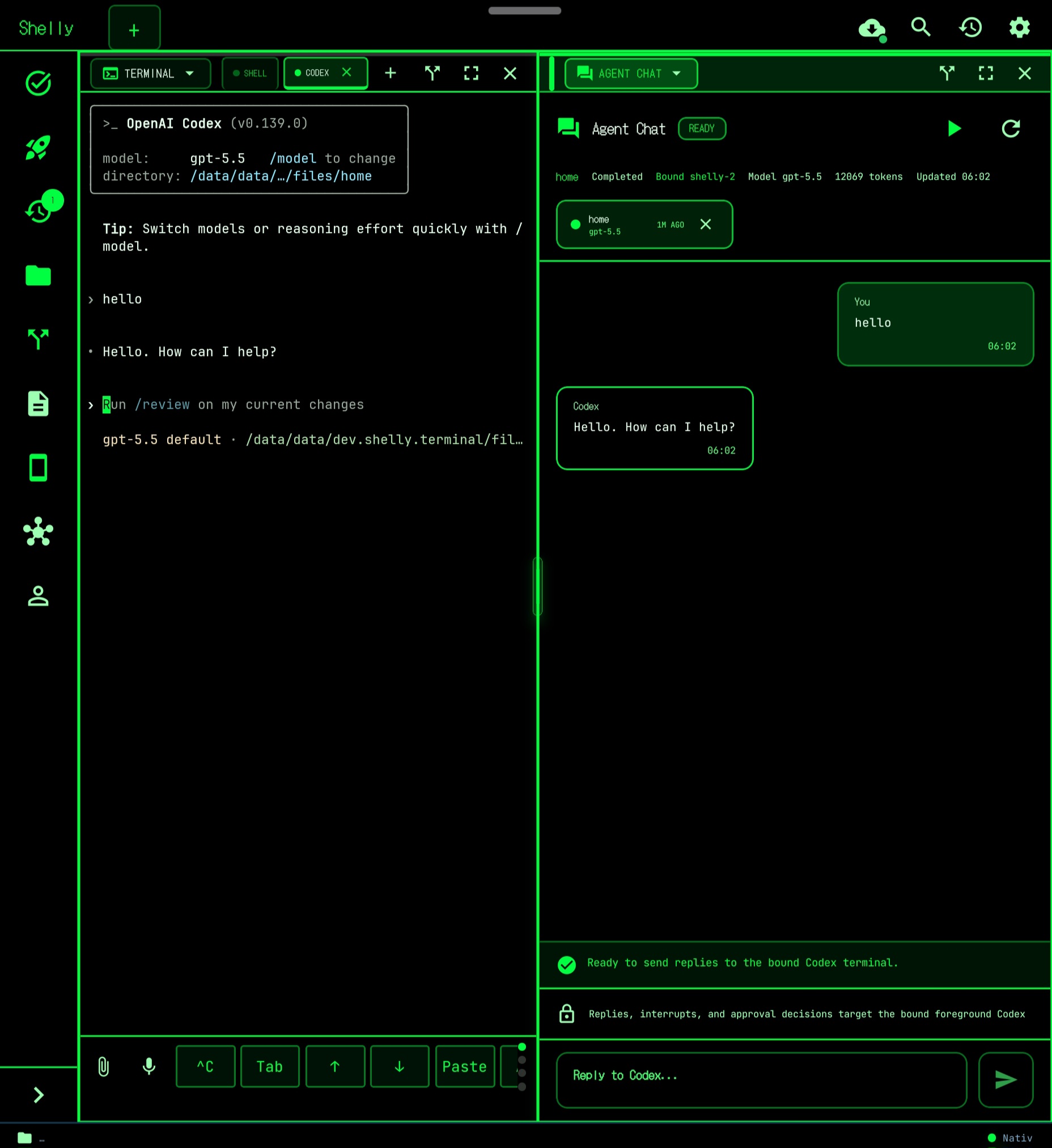Remove the home session chip
The image size is (1052, 1148).
point(706,224)
